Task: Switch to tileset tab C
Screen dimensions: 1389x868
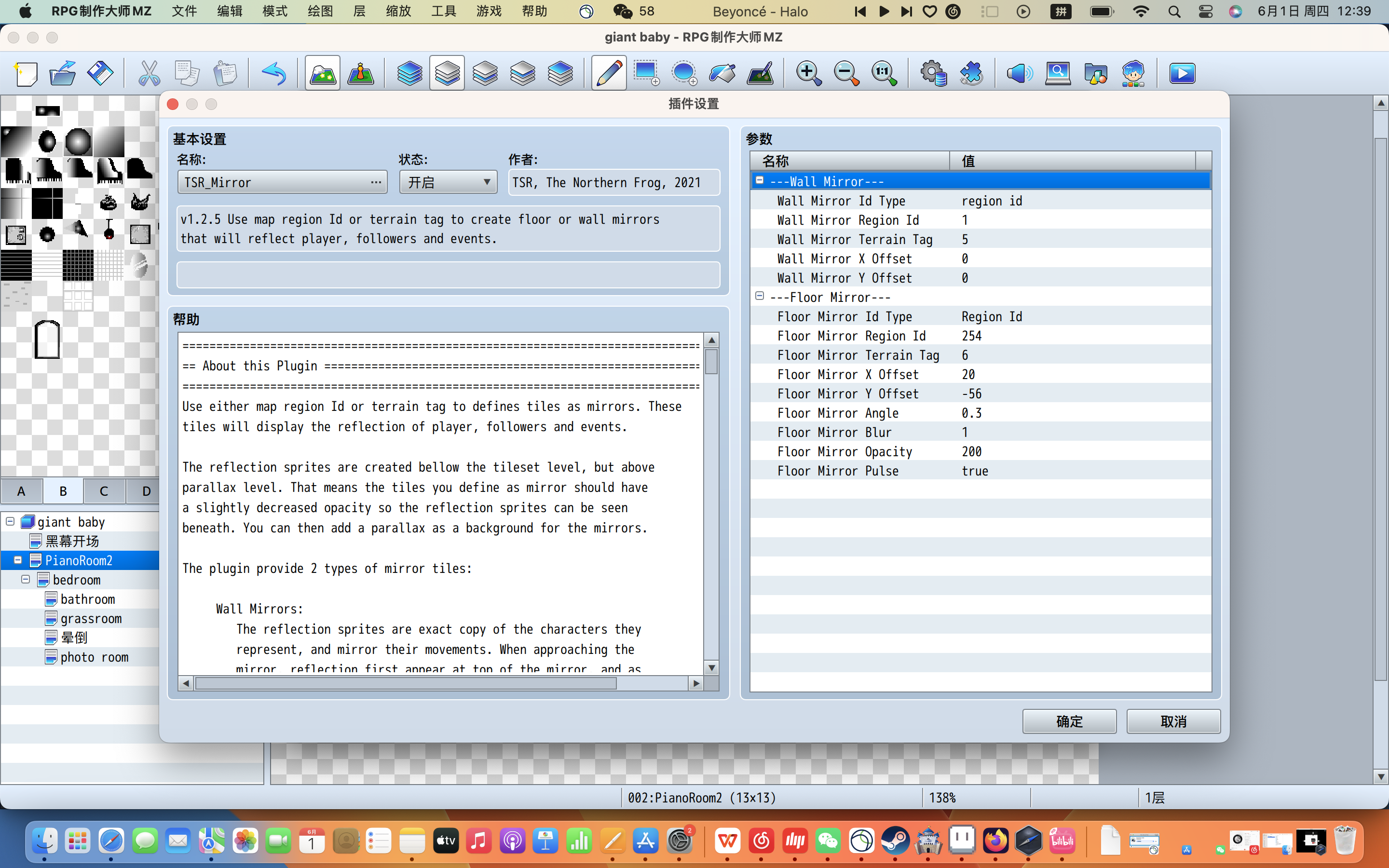Action: pos(104,491)
